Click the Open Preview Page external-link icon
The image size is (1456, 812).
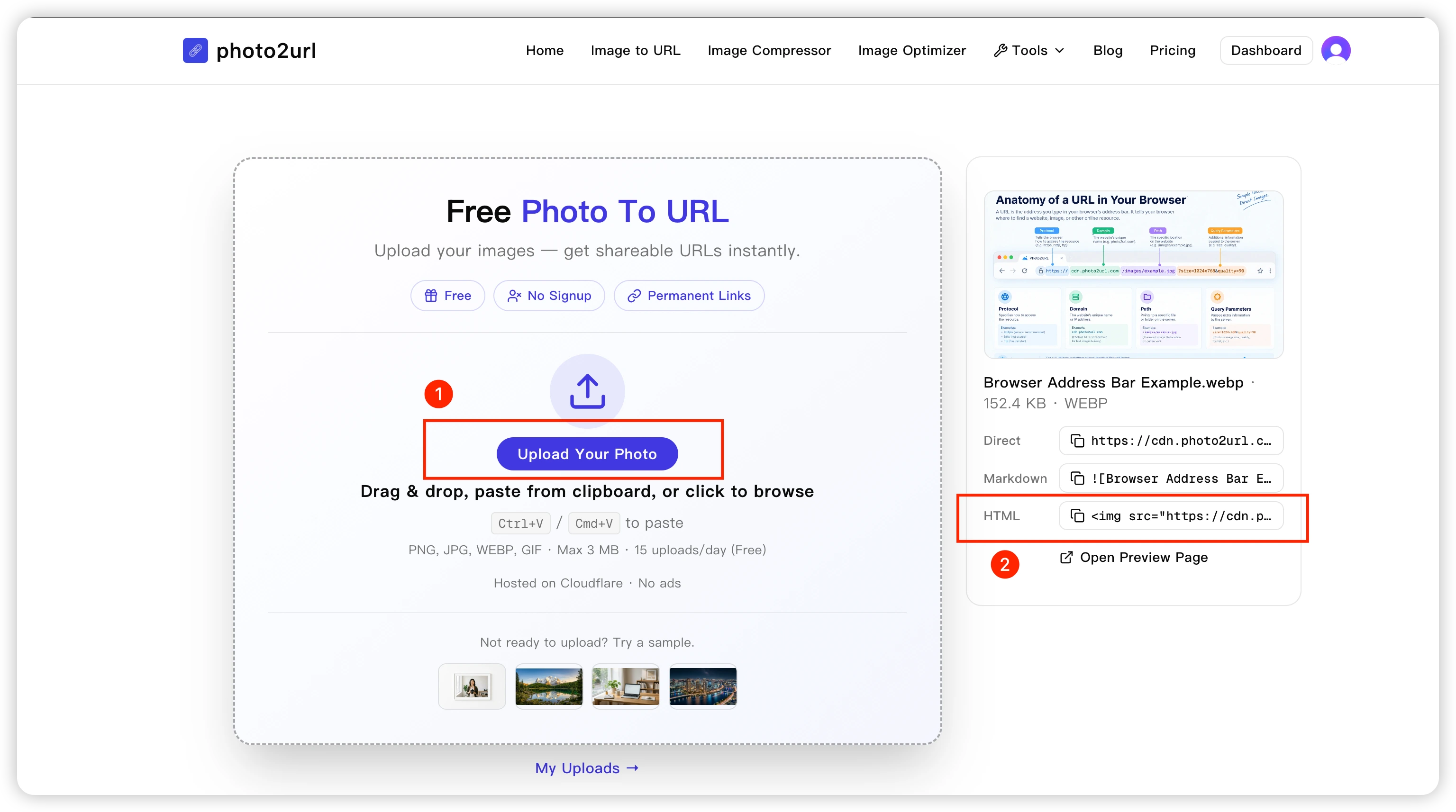point(1066,557)
